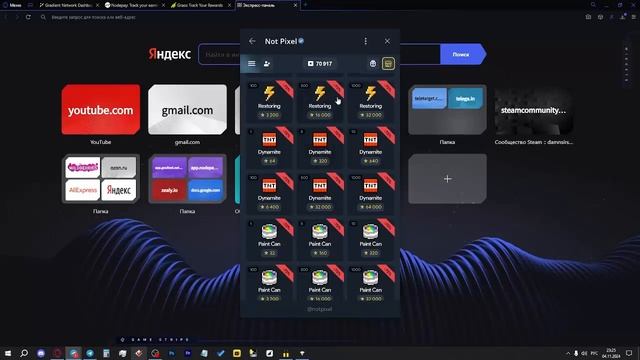640x360 pixels.
Task: Open the notification center icon
Action: (x=629, y=353)
